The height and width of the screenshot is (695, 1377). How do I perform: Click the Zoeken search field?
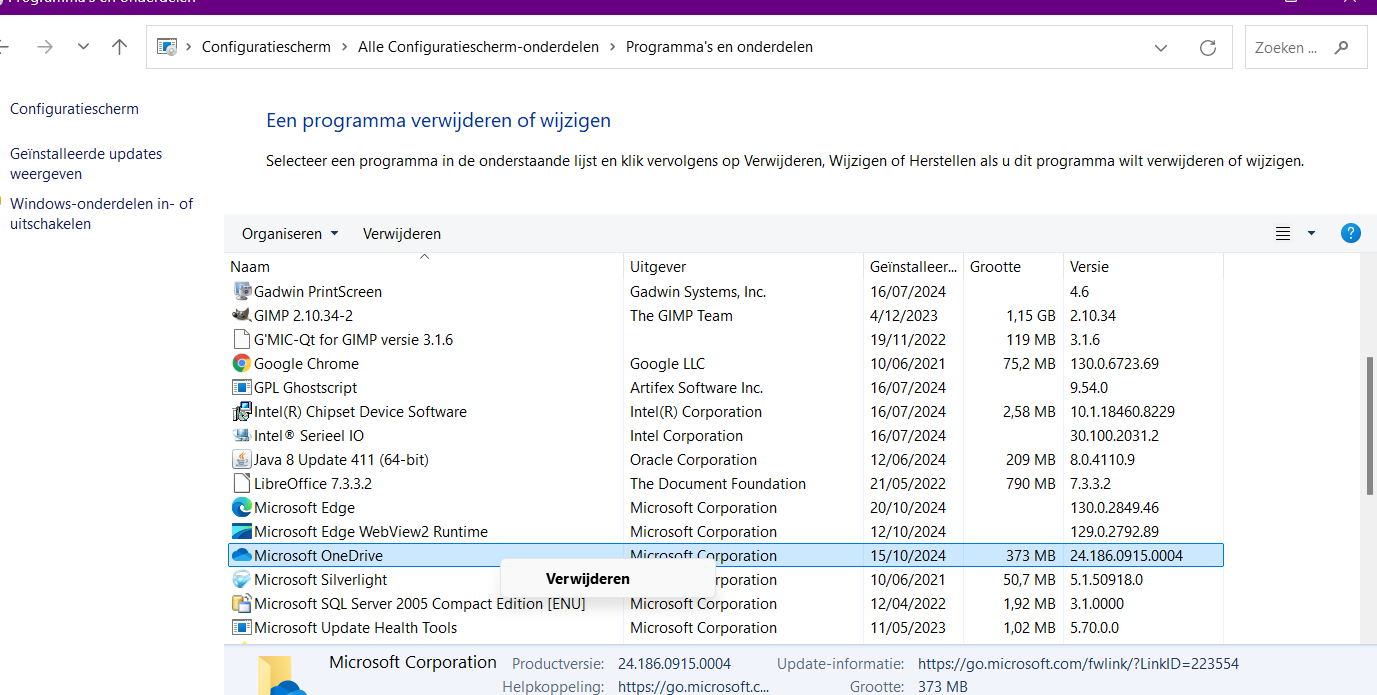coord(1288,48)
